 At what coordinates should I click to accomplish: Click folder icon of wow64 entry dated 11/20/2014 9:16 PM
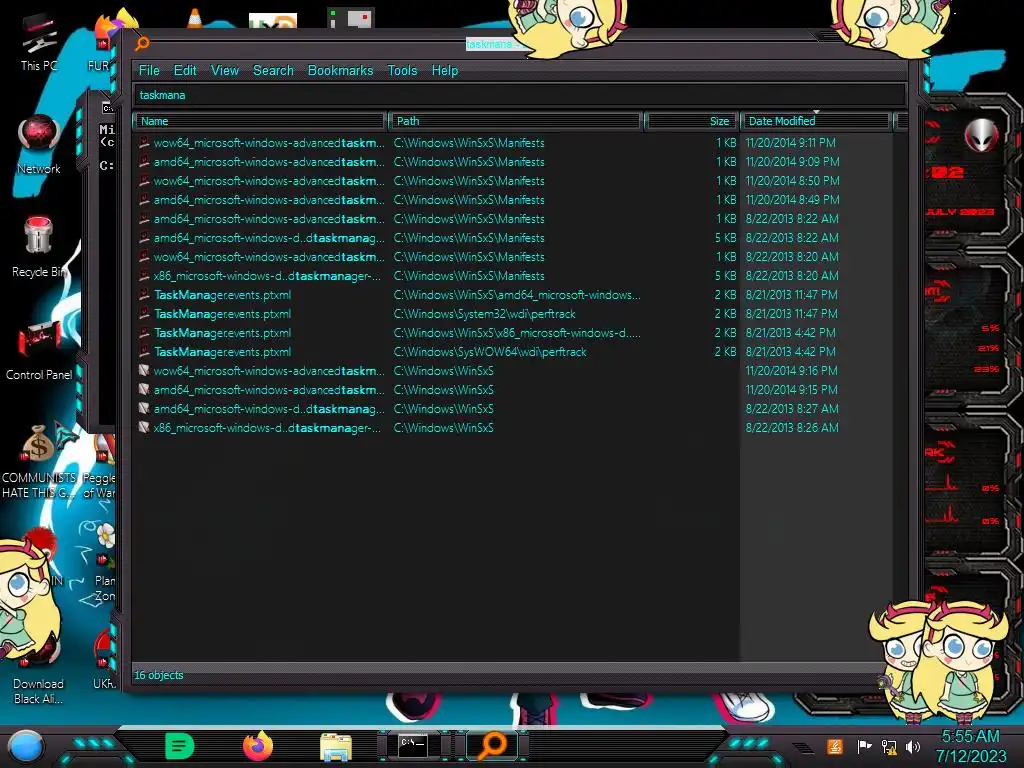click(x=144, y=370)
